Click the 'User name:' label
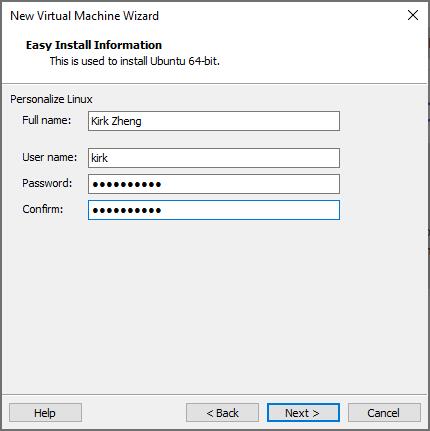This screenshot has height=431, width=430. (x=50, y=157)
